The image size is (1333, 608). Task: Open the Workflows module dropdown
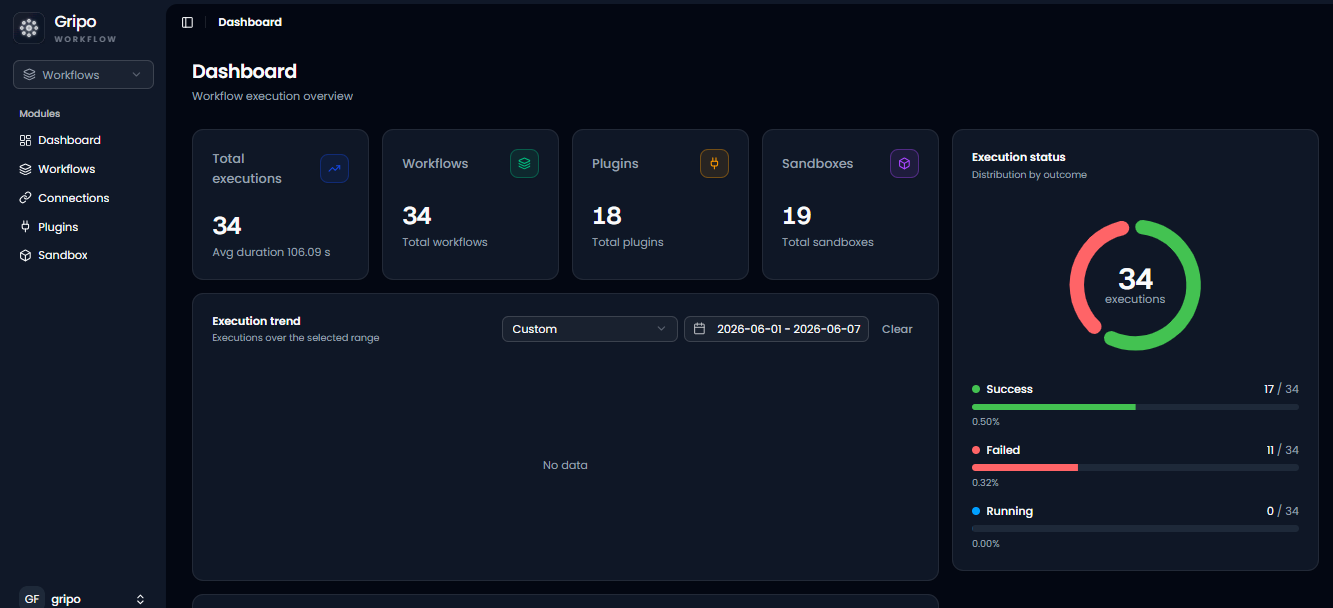(x=83, y=75)
